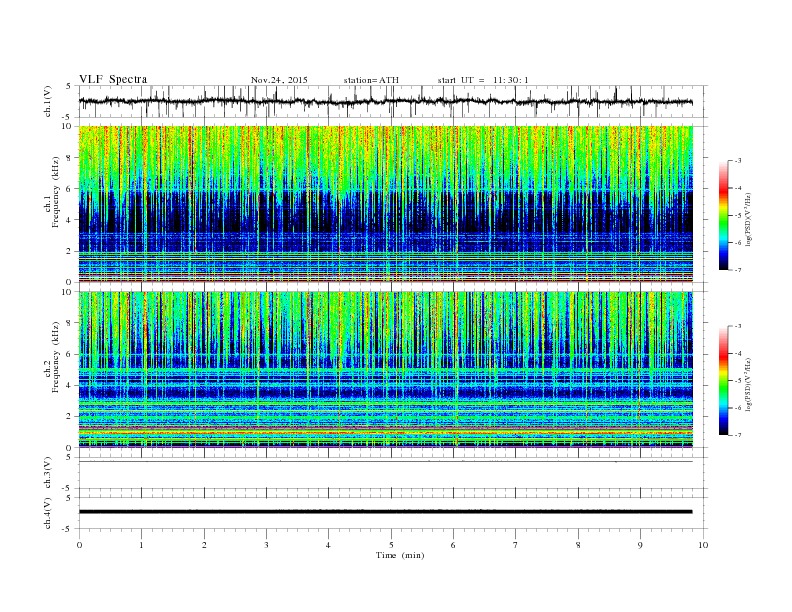The width and height of the screenshot is (792, 612).
Task: Click the "-7" tick on upper color bar
Action: (737, 270)
